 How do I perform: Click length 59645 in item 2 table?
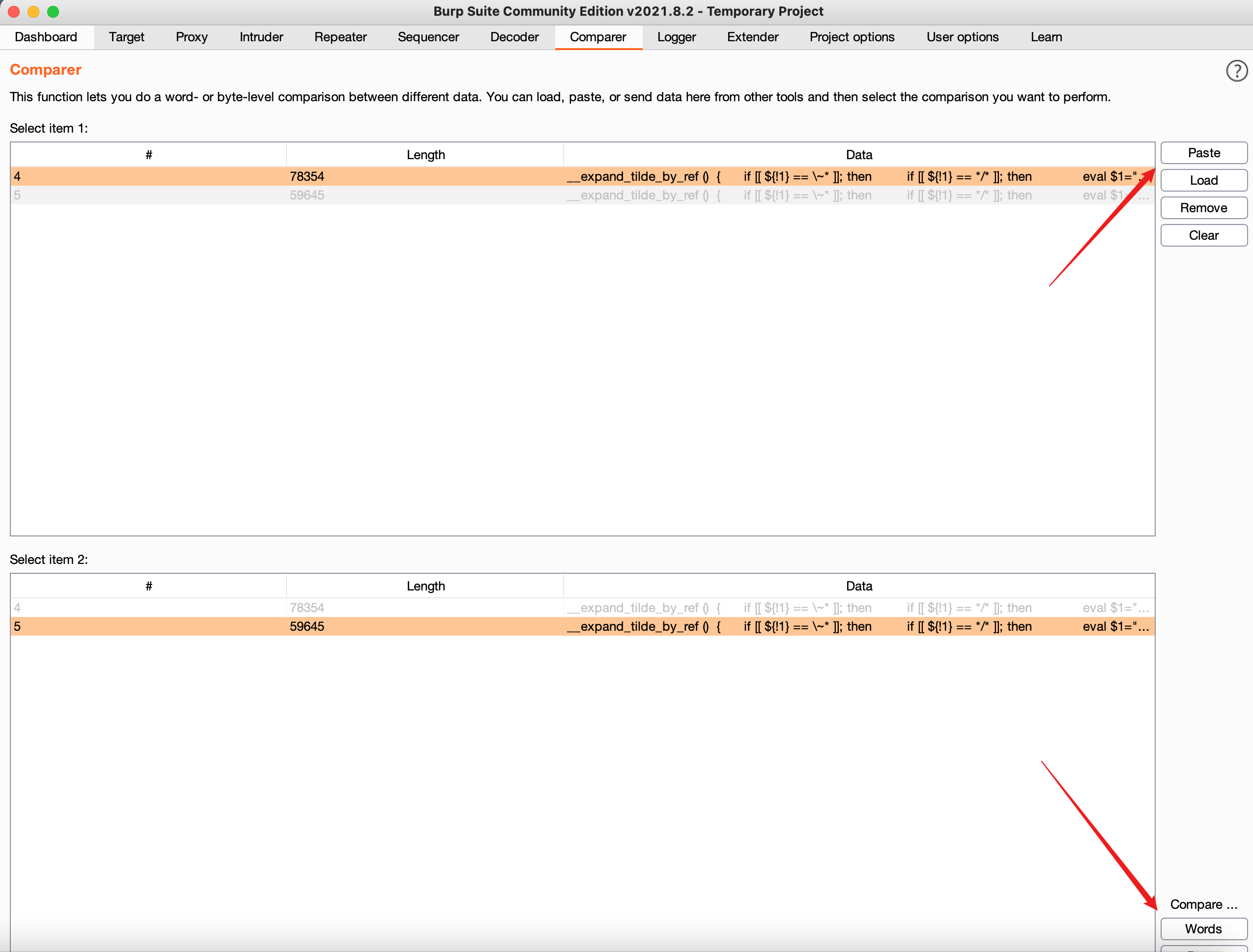307,626
